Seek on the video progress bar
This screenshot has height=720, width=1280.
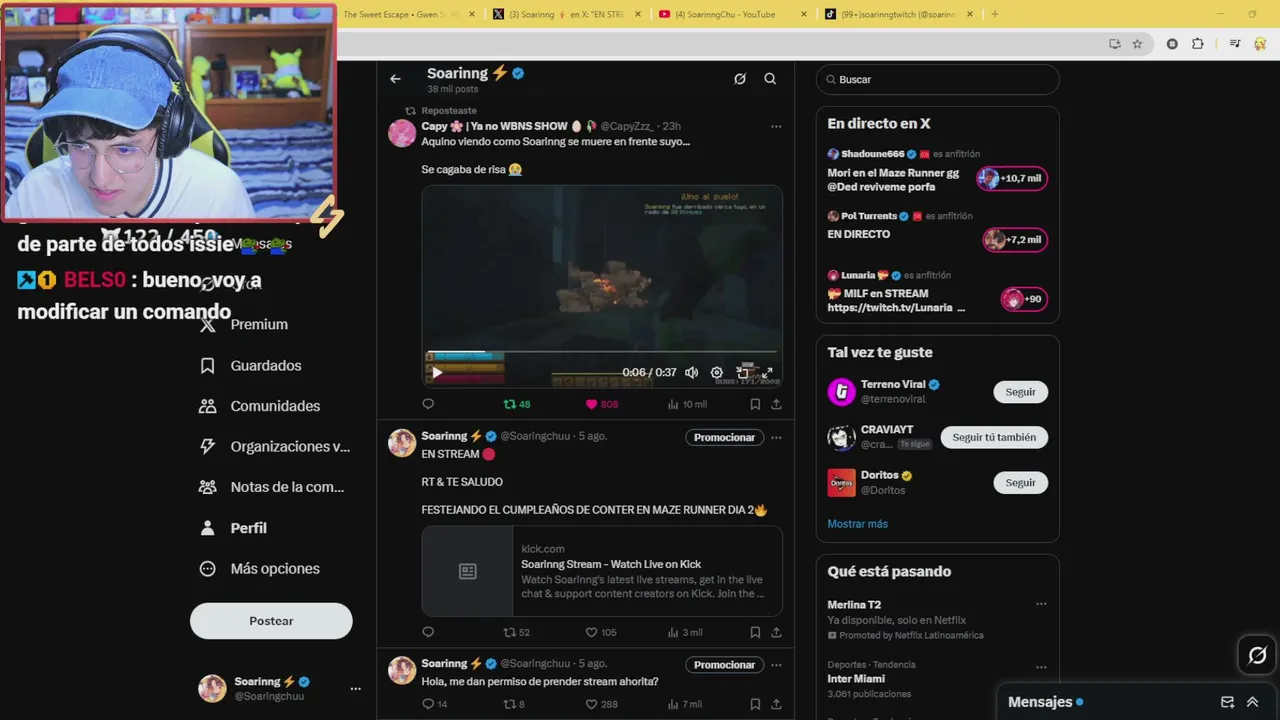point(601,352)
